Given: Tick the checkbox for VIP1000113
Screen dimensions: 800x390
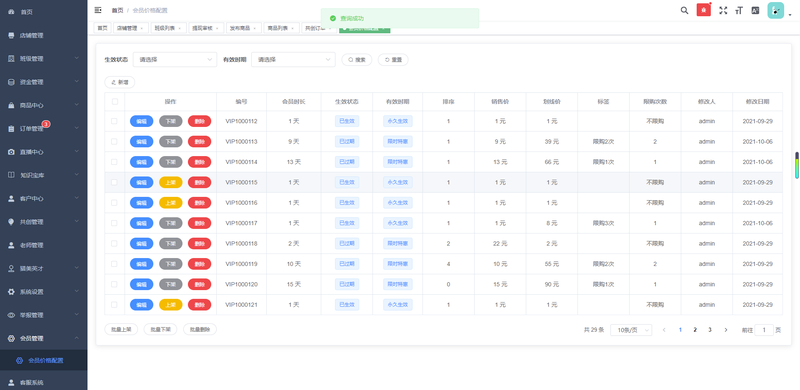Looking at the screenshot, I should click(x=114, y=141).
